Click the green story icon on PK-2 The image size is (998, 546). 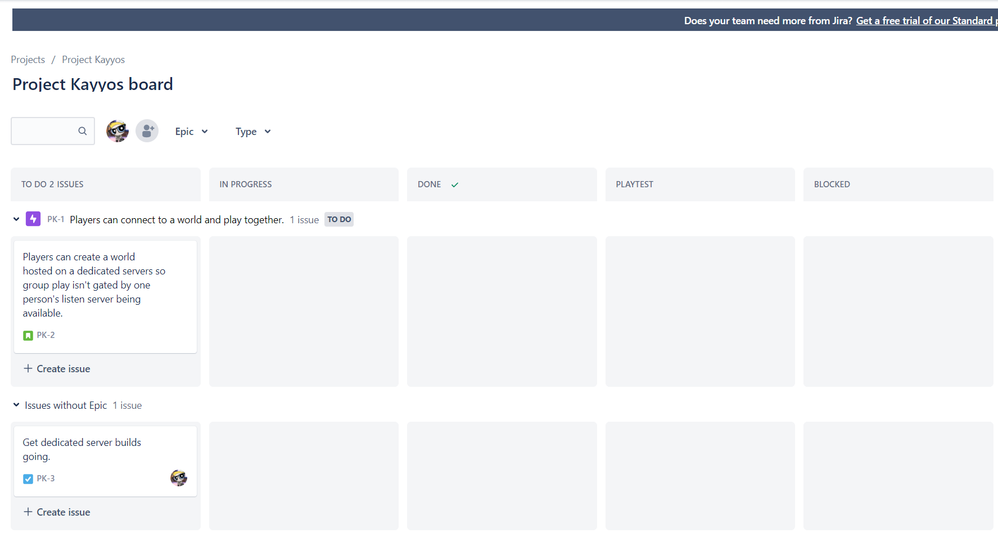pos(28,335)
